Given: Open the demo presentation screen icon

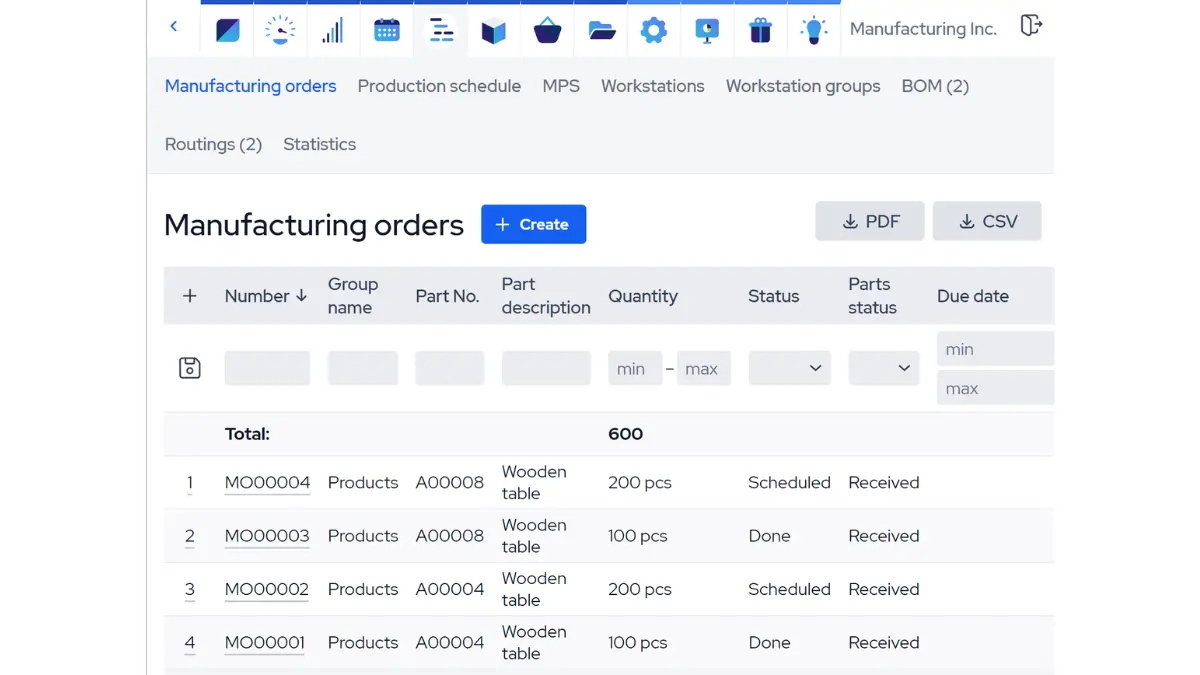Looking at the screenshot, I should click(x=707, y=29).
